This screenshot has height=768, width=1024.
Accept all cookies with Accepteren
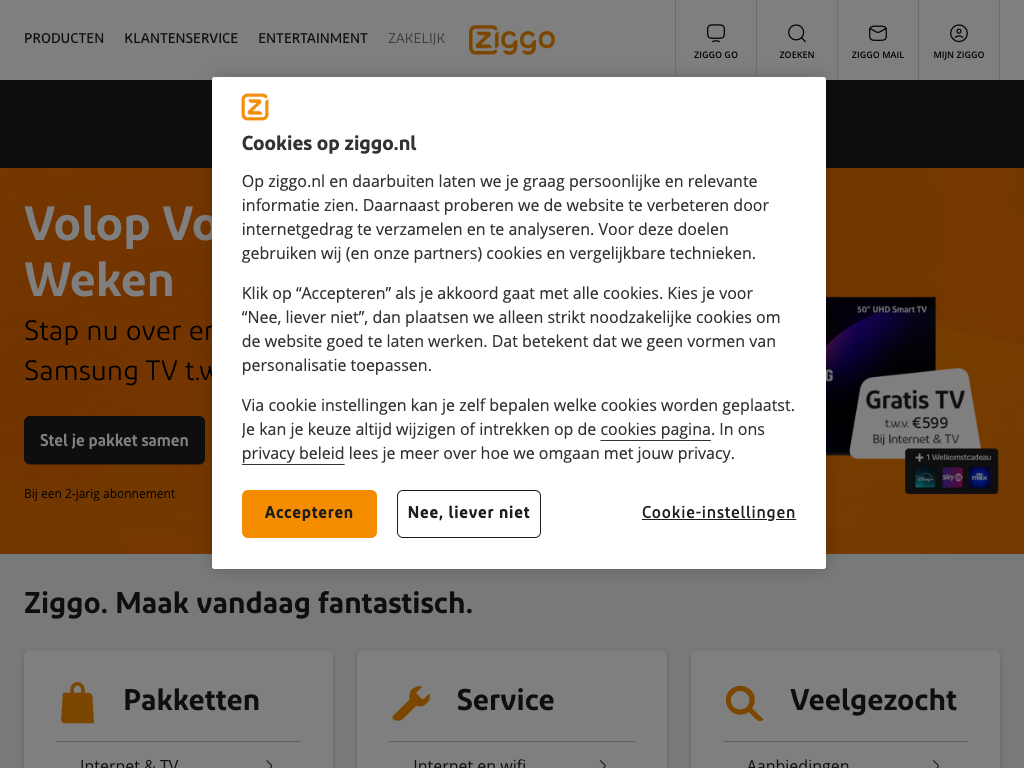click(309, 513)
